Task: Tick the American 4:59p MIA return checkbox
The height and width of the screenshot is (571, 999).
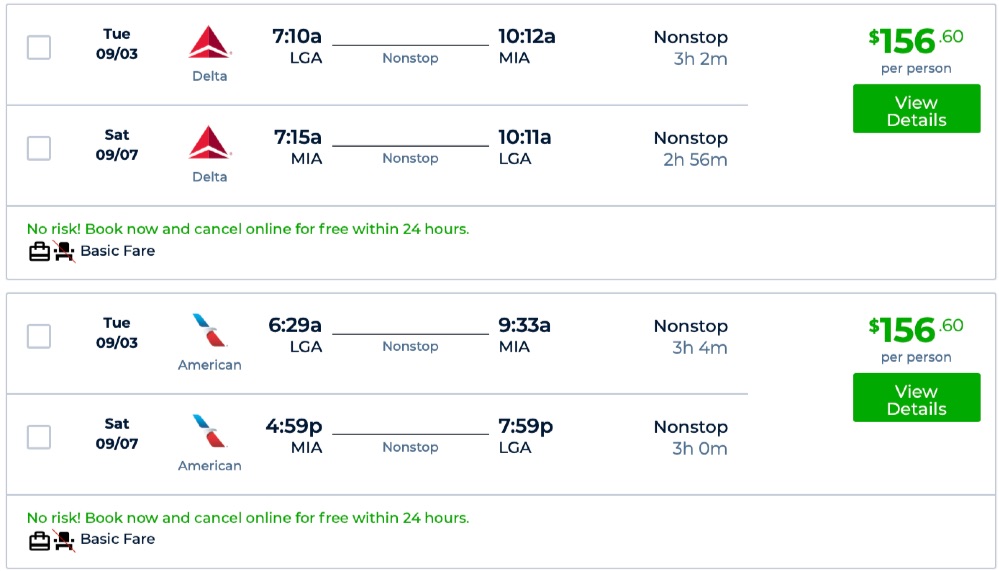Action: click(39, 437)
